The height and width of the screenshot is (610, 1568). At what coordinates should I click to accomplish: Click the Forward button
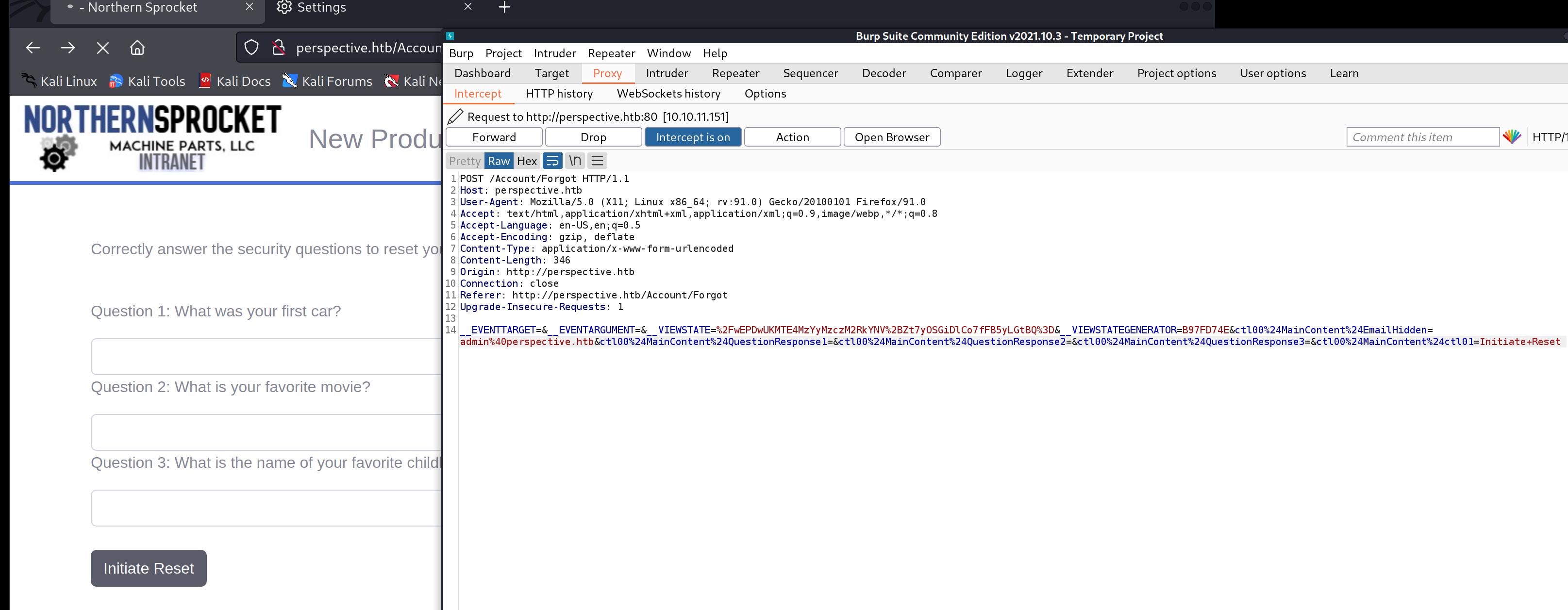click(x=494, y=137)
